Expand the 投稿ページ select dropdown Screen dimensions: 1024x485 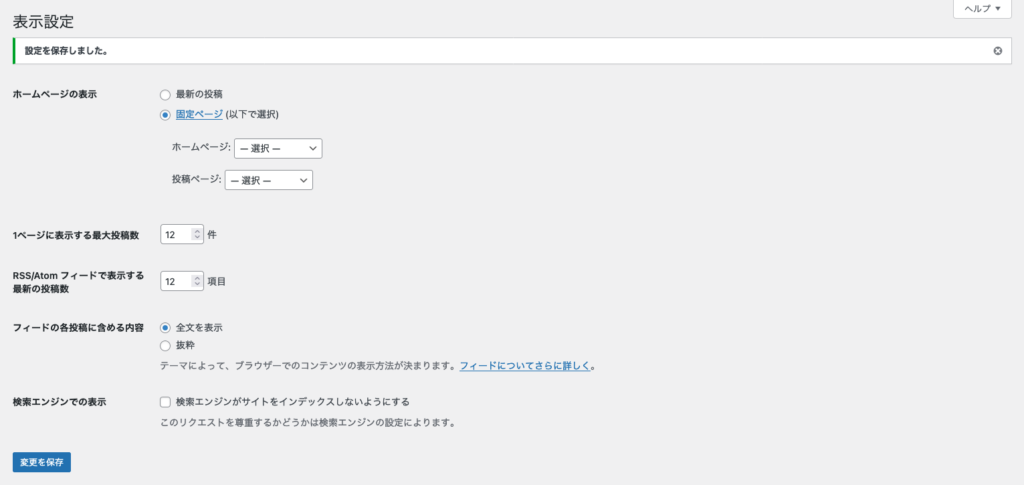pos(269,180)
